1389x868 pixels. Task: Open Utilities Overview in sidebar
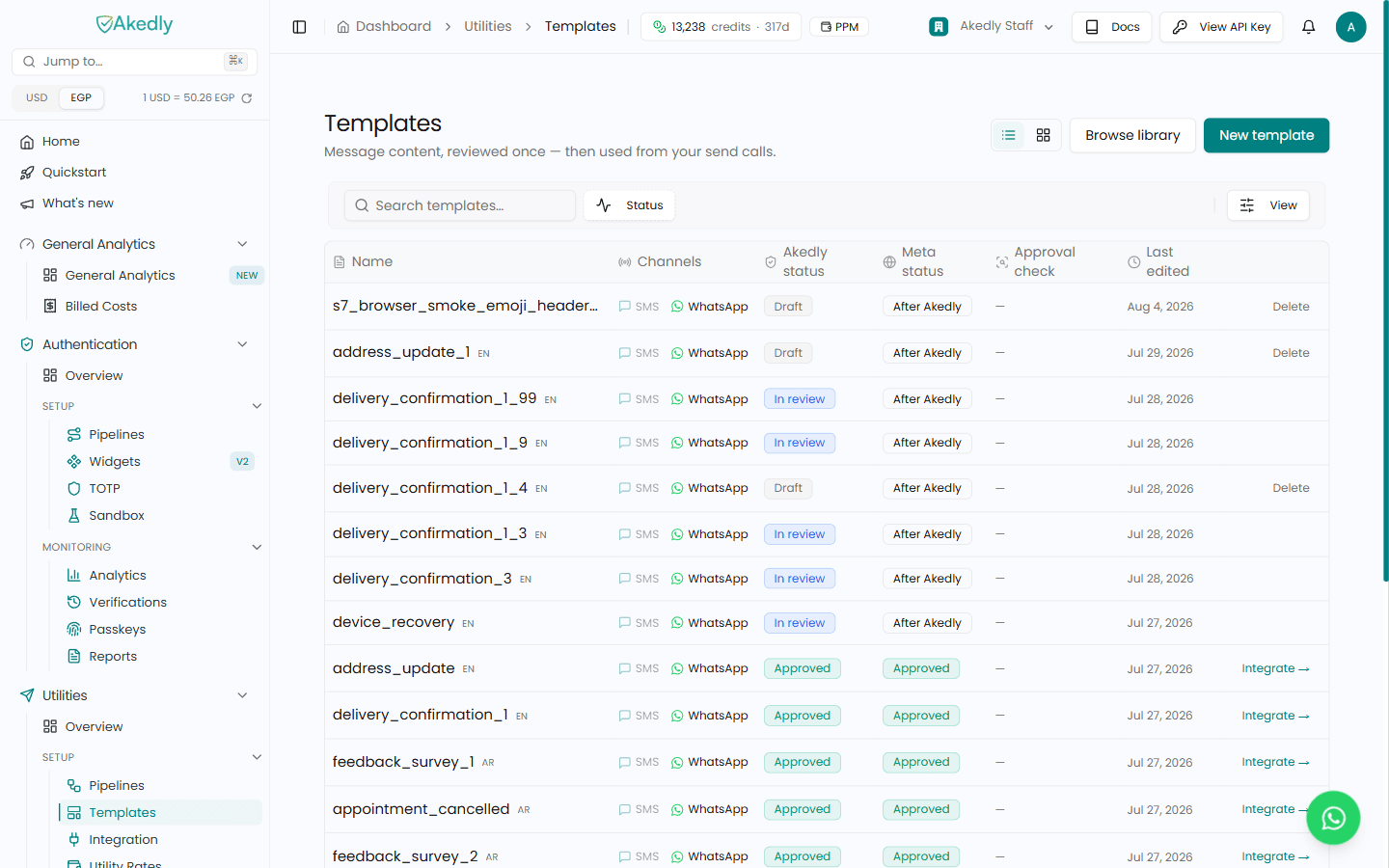94,727
